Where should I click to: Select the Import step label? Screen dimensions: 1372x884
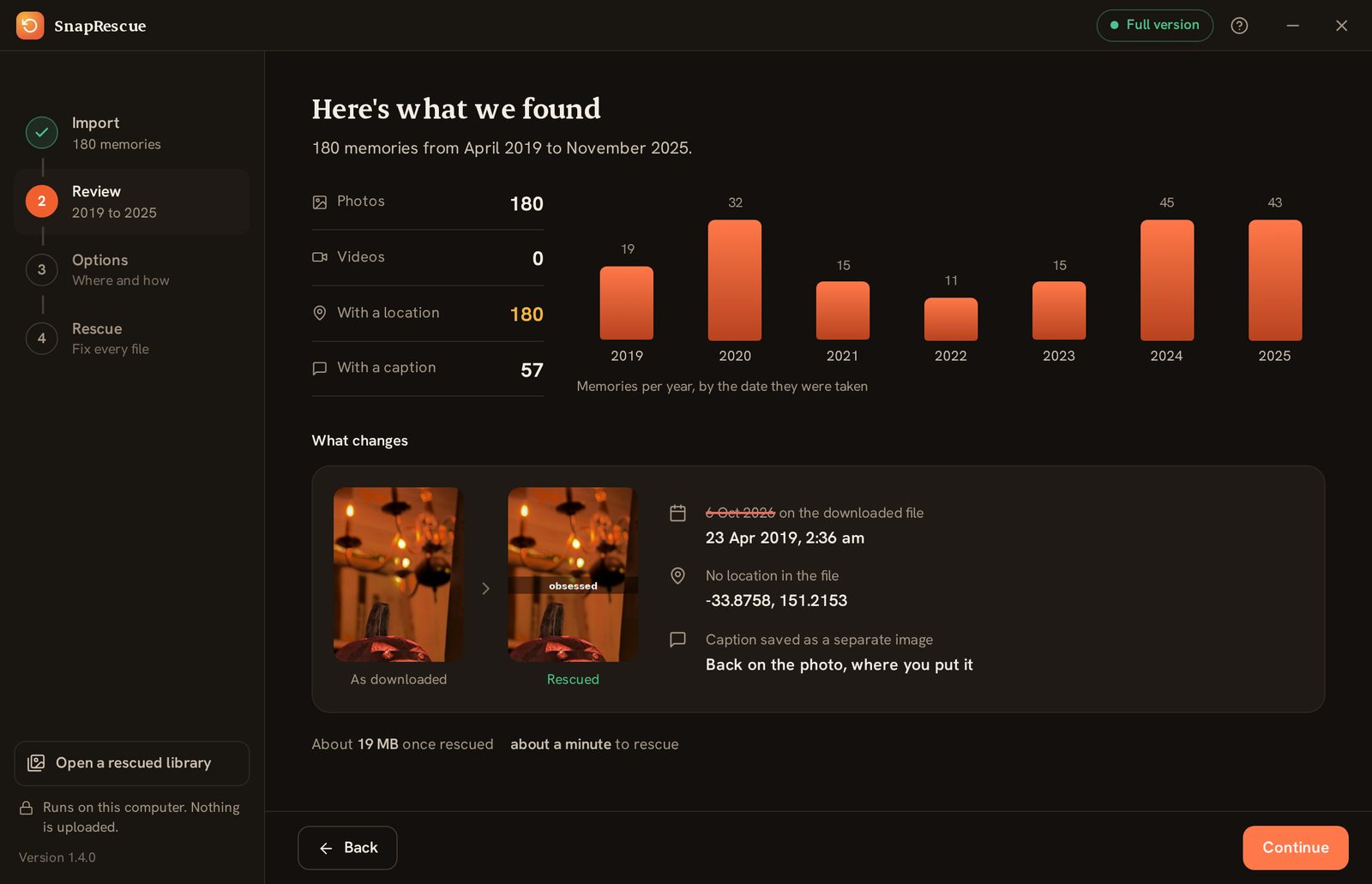pos(95,123)
